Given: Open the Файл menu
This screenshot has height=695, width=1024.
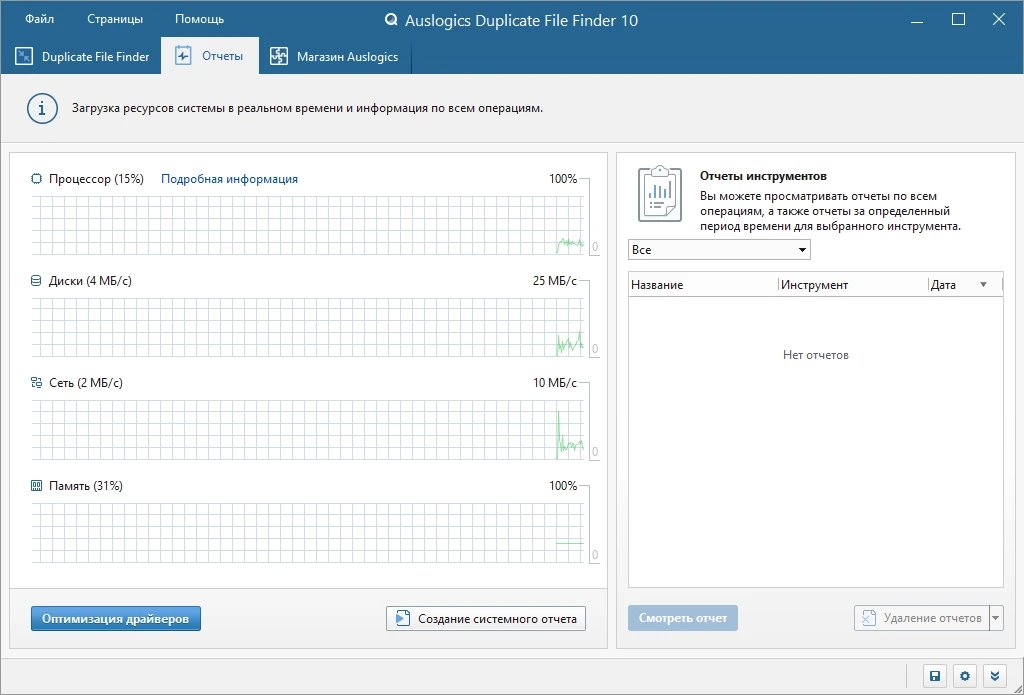Looking at the screenshot, I should pos(40,19).
